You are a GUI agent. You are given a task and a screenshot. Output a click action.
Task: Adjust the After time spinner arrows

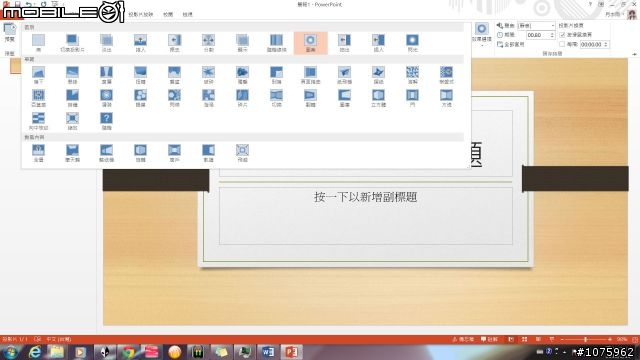pos(606,44)
